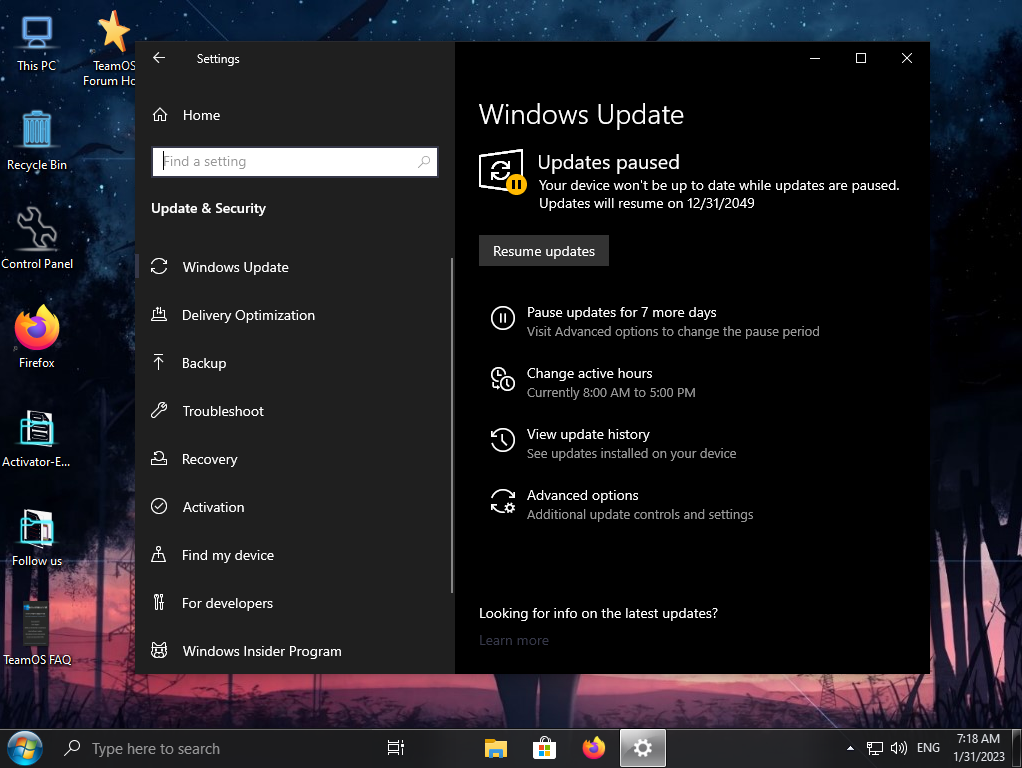Image resolution: width=1022 pixels, height=768 pixels.
Task: Click the ENG language indicator
Action: tap(928, 748)
